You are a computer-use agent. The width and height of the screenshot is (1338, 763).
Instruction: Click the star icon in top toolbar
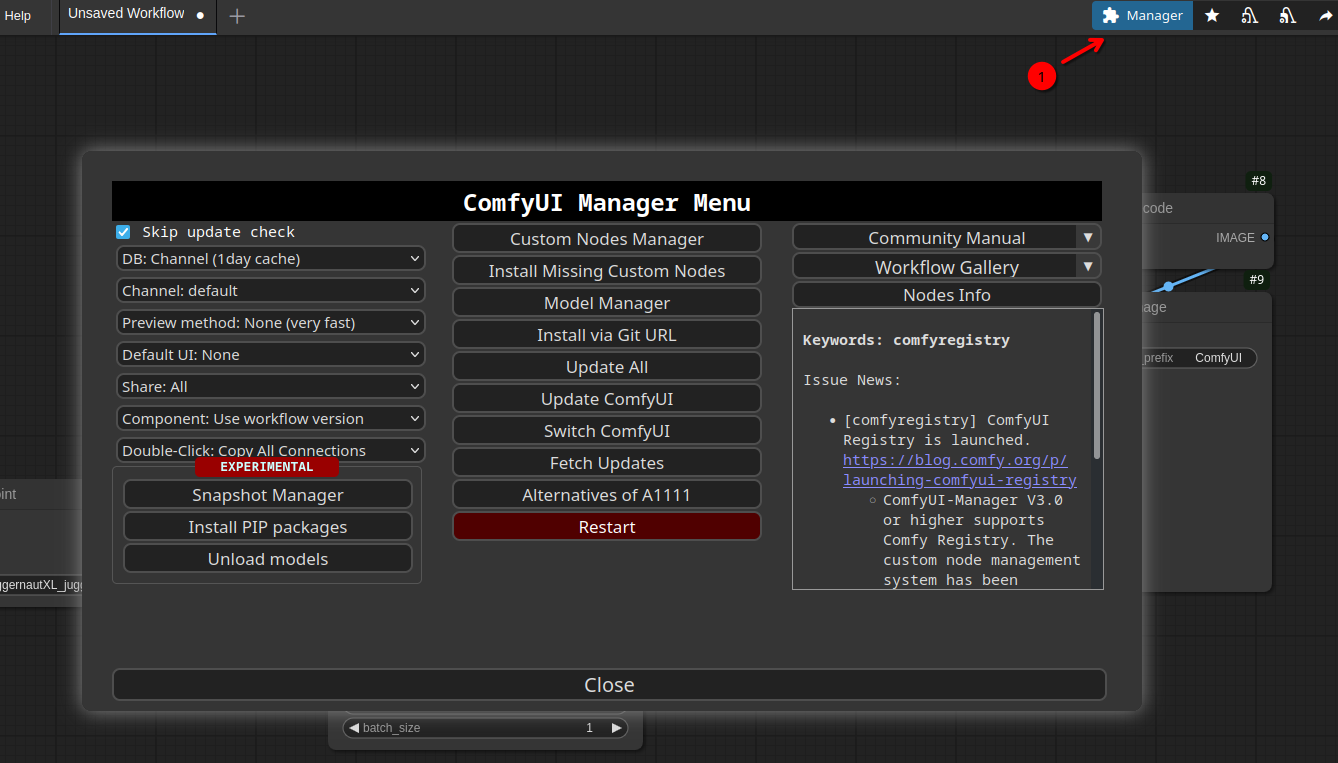coord(1212,15)
